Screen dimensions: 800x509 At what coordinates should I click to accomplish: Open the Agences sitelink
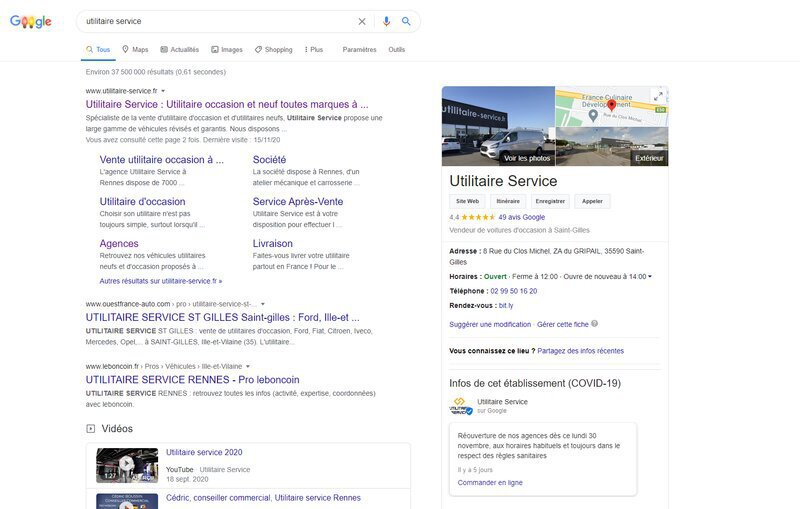[119, 244]
